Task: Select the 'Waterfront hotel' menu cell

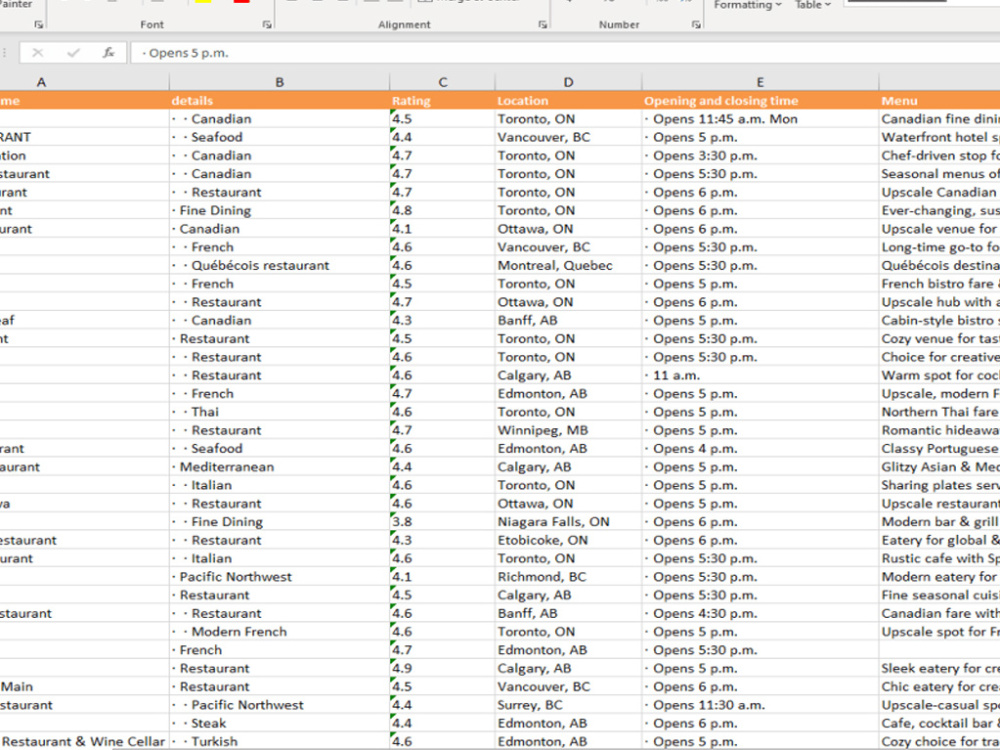Action: [939, 137]
